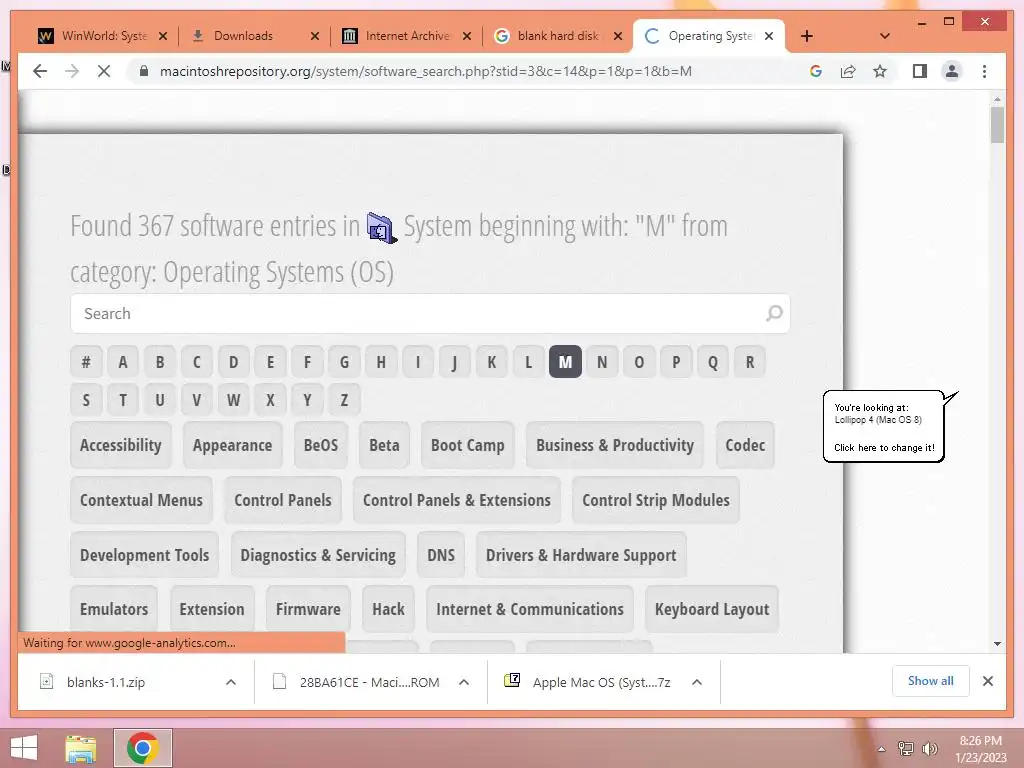Click the site lock icon
Screen dimensions: 1024x768
143,71
